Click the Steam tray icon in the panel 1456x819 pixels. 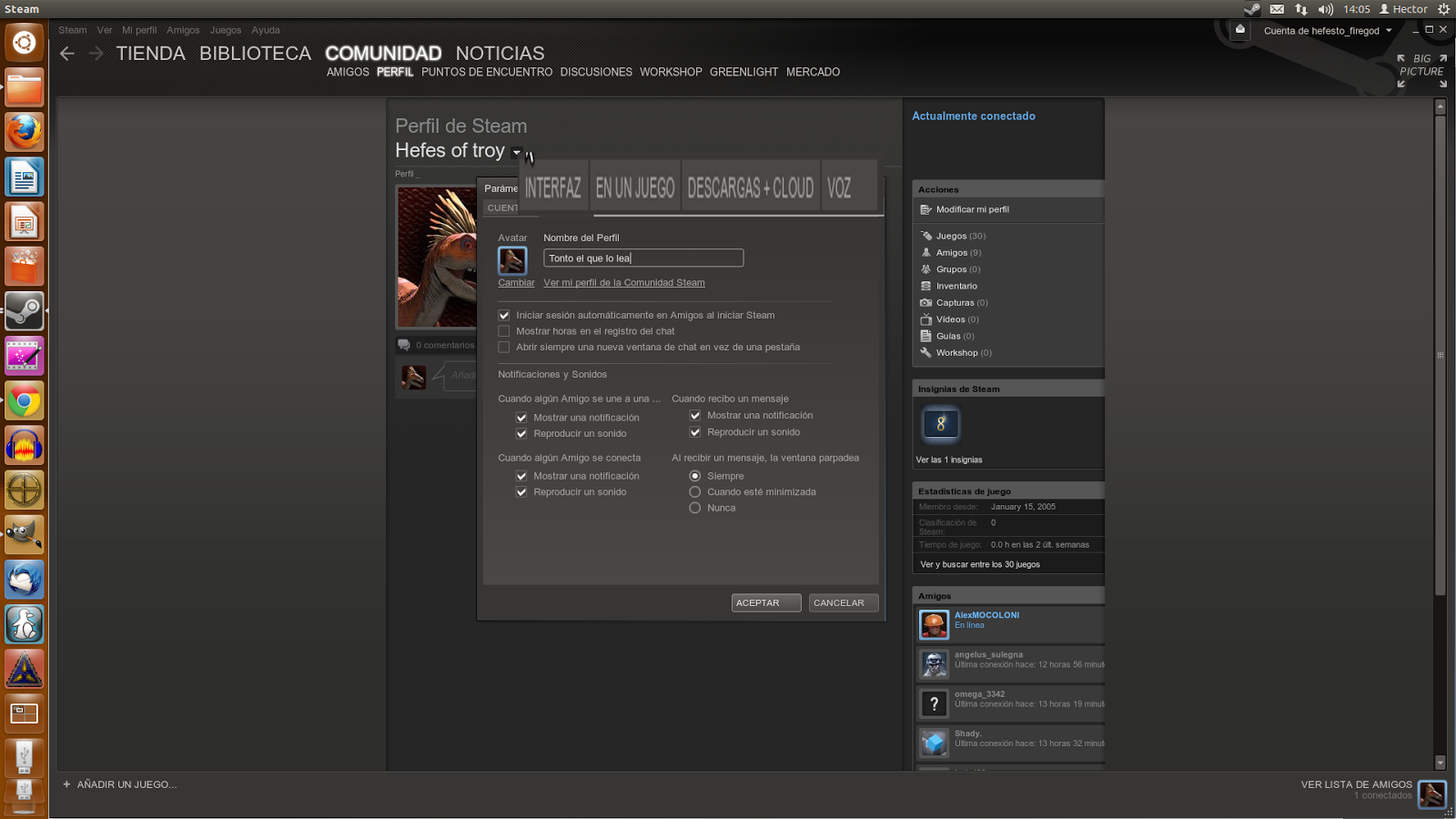click(1251, 10)
